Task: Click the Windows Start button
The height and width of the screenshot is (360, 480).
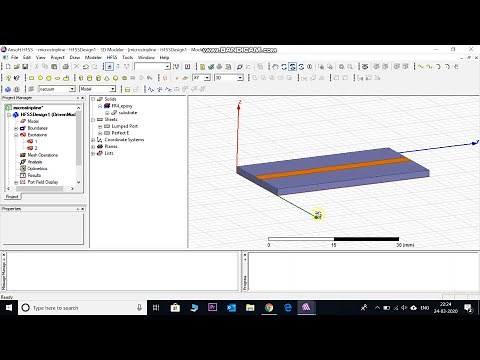Action: click(x=9, y=307)
